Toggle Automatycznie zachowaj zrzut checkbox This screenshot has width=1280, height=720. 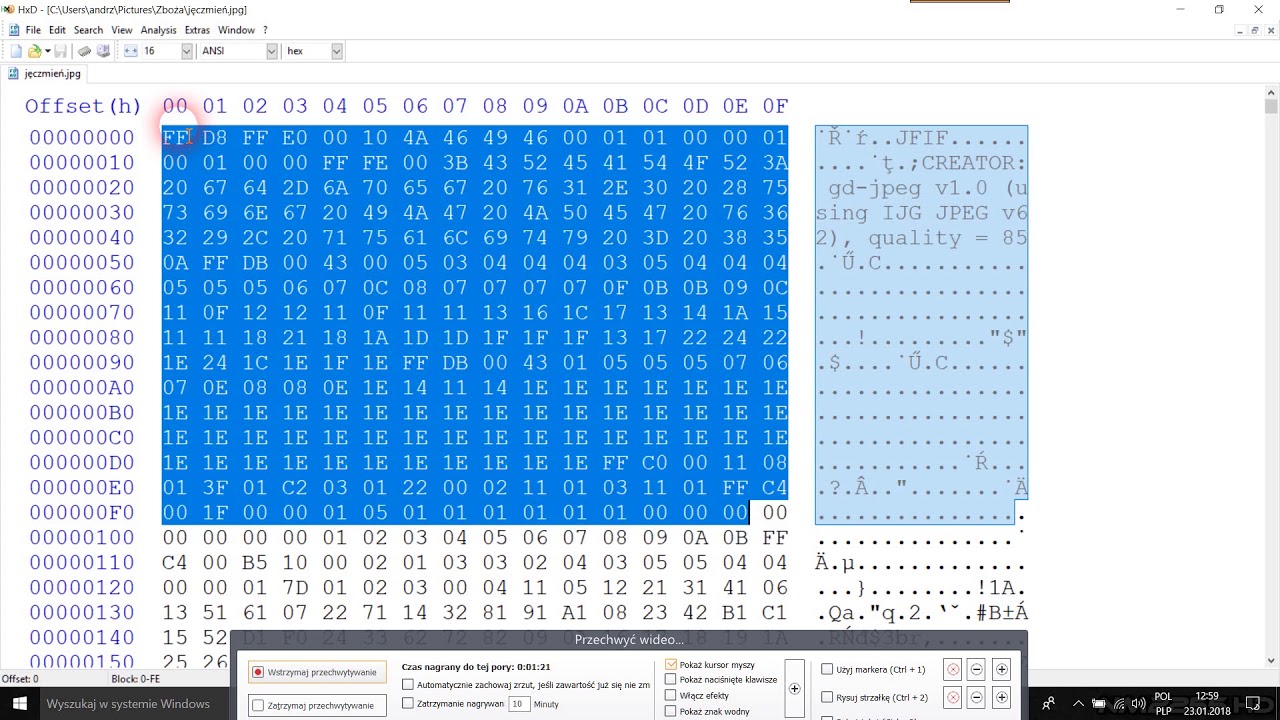[408, 685]
